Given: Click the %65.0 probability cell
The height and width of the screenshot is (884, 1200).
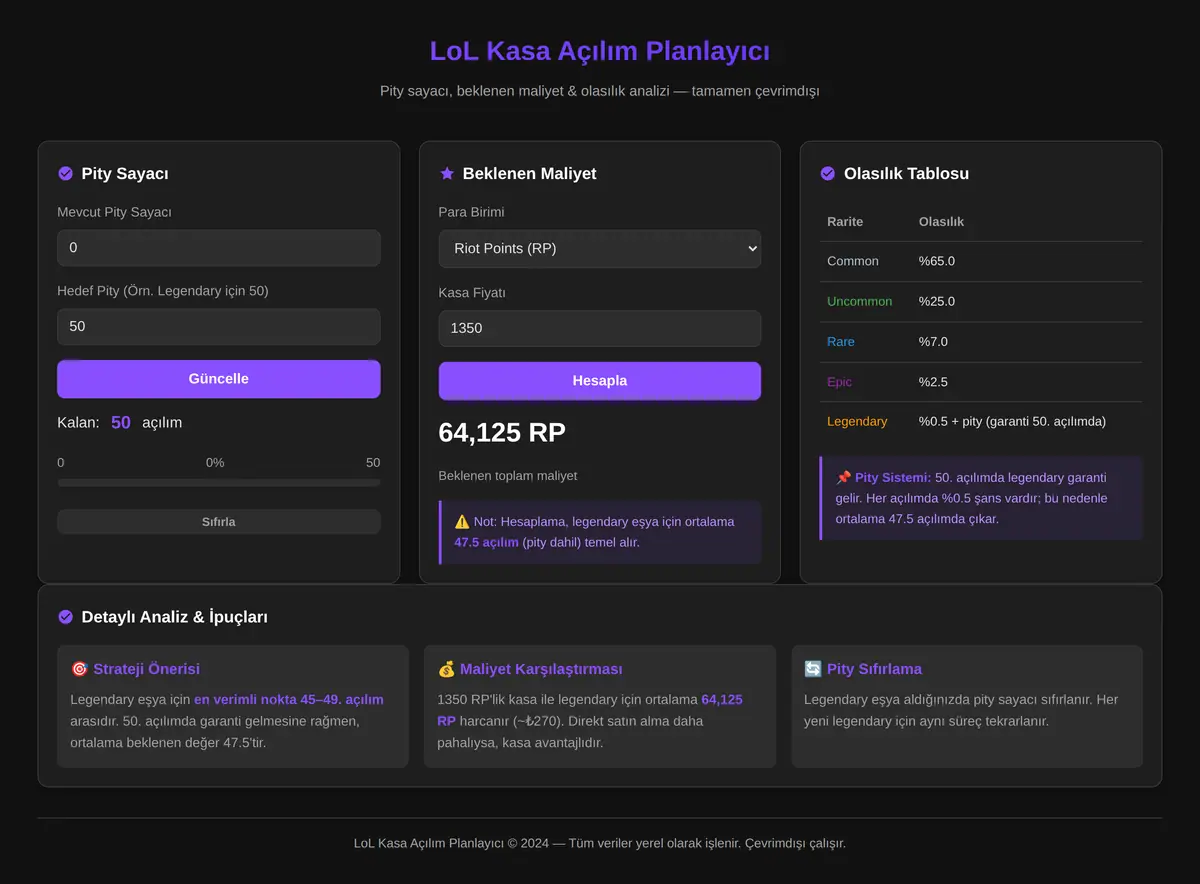Looking at the screenshot, I should [937, 261].
